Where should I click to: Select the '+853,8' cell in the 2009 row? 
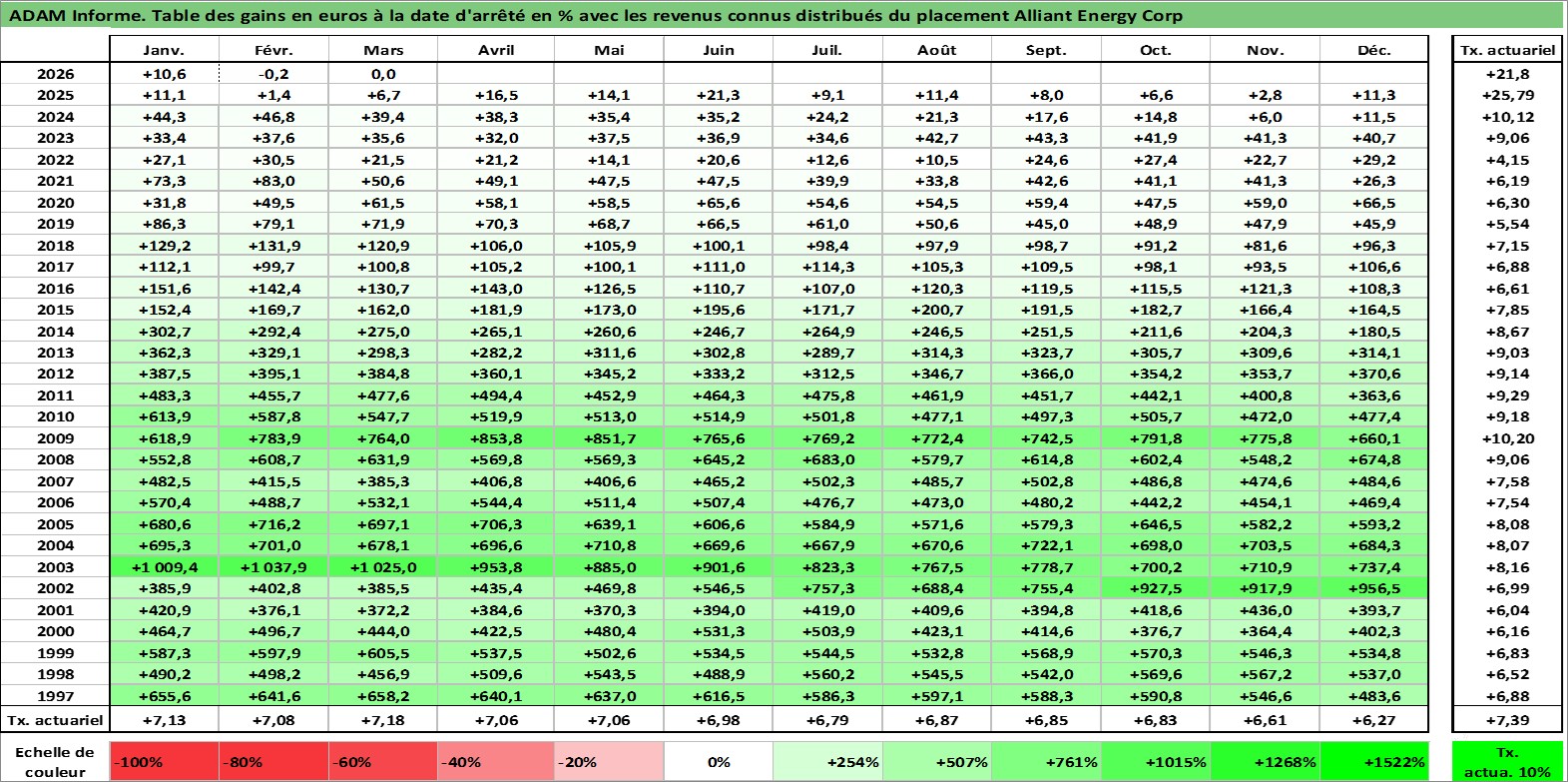coord(496,437)
